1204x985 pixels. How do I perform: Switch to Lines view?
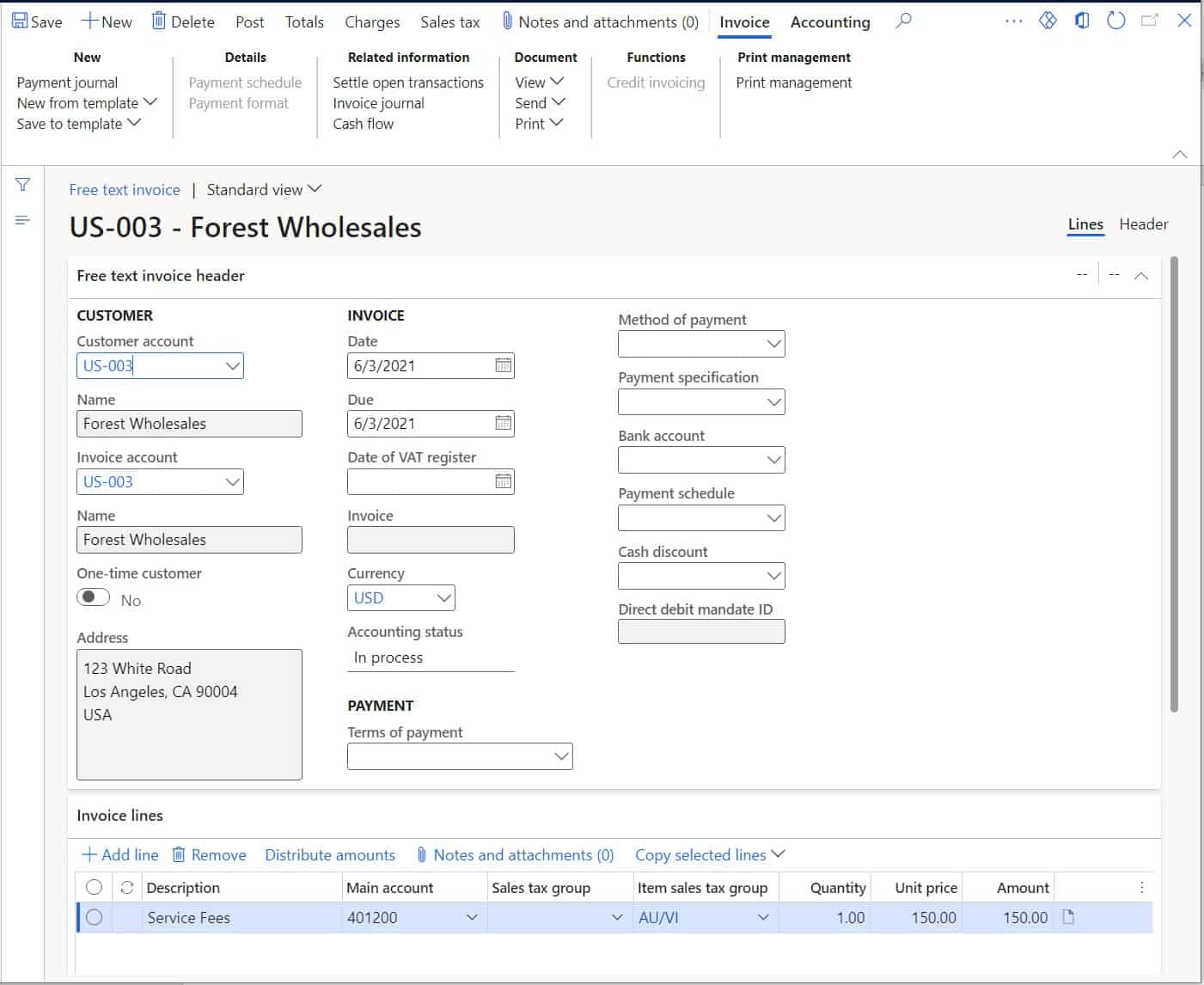[x=1085, y=223]
